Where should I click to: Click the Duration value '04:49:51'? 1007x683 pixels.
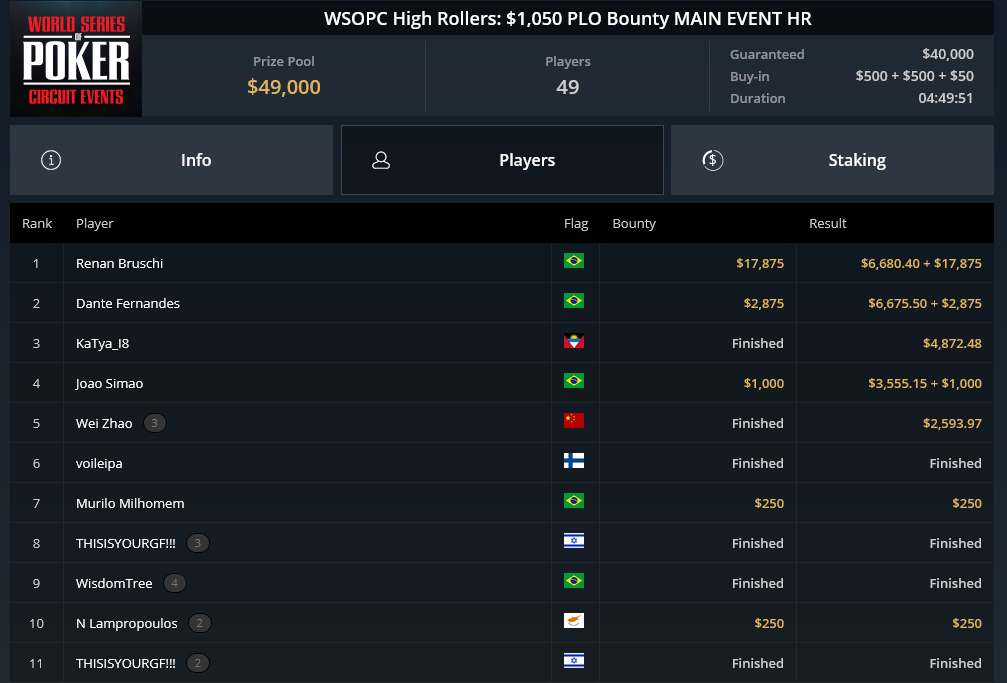(x=945, y=98)
